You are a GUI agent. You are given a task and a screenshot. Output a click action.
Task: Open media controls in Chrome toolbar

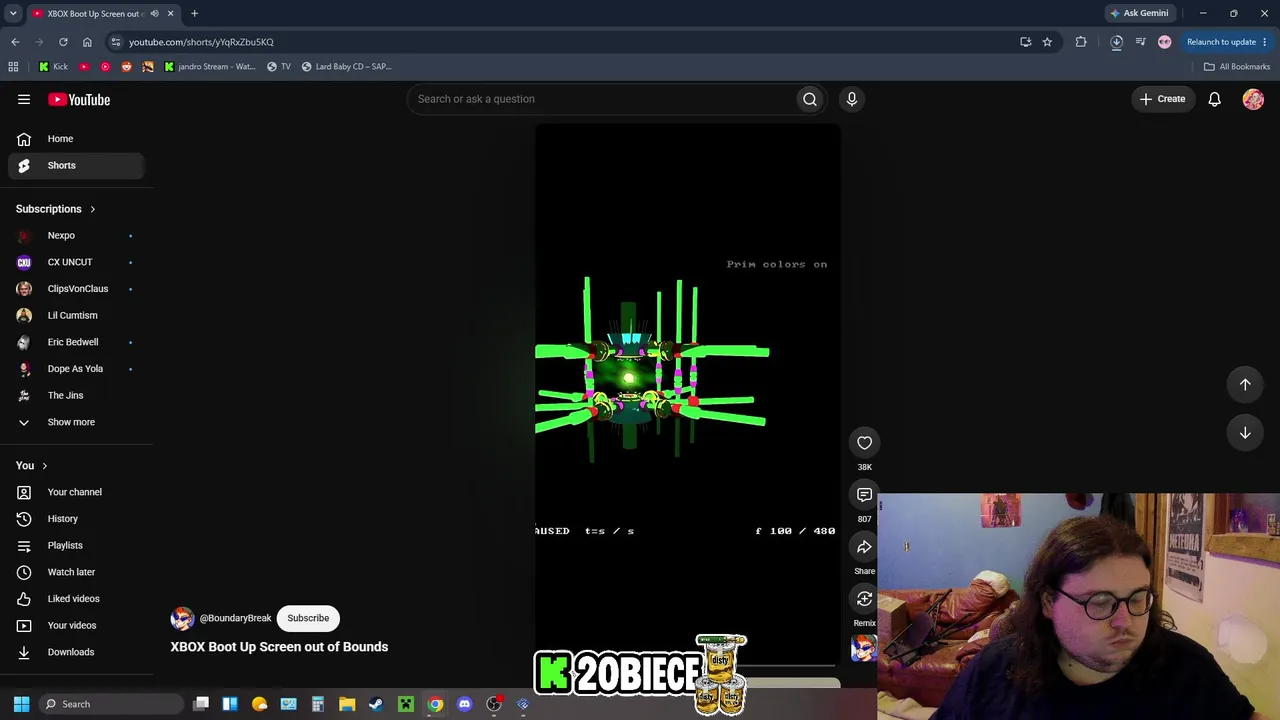(1140, 42)
